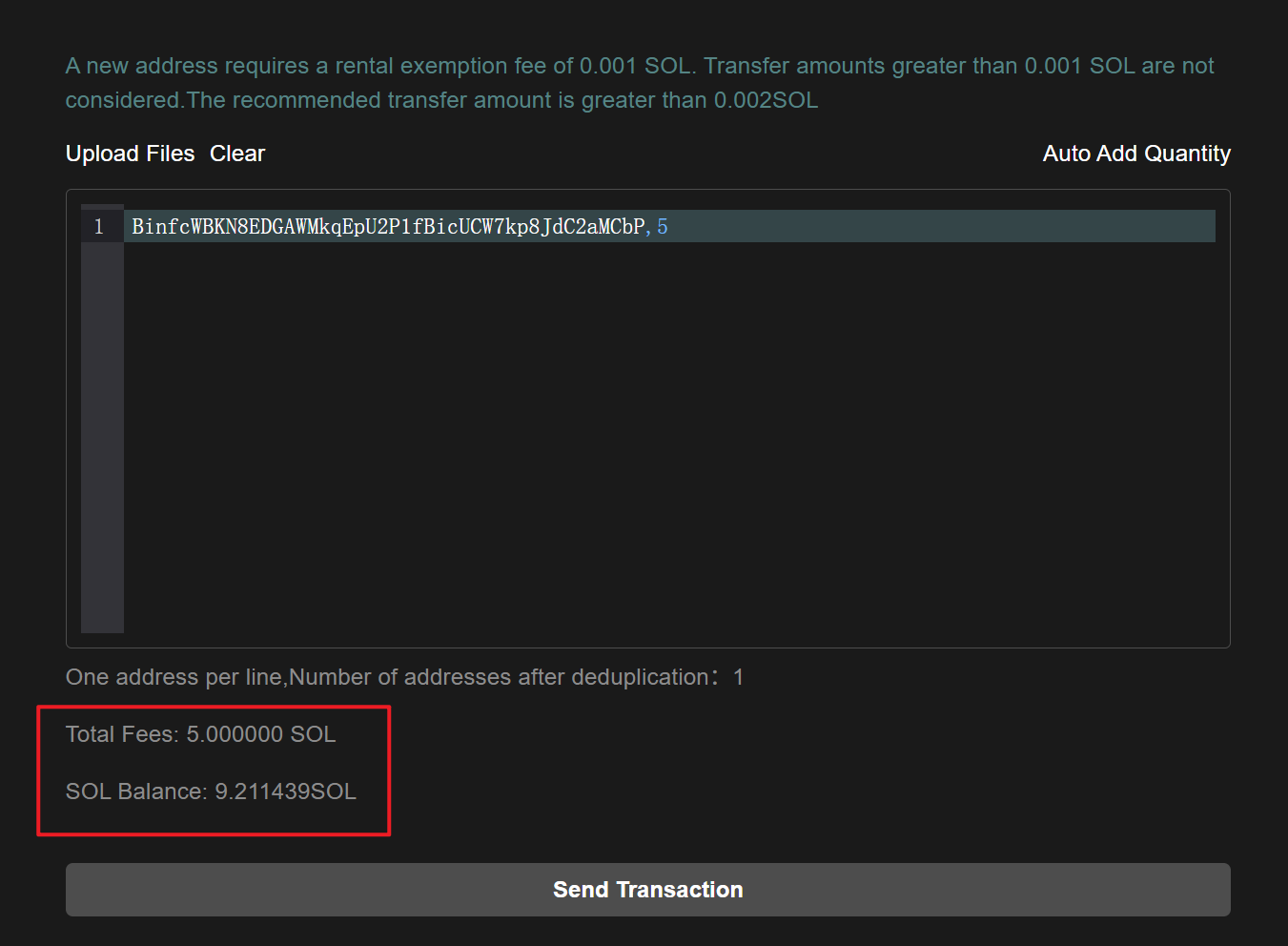1288x946 pixels.
Task: Click the Total Fees label
Action: pyautogui.click(x=122, y=734)
